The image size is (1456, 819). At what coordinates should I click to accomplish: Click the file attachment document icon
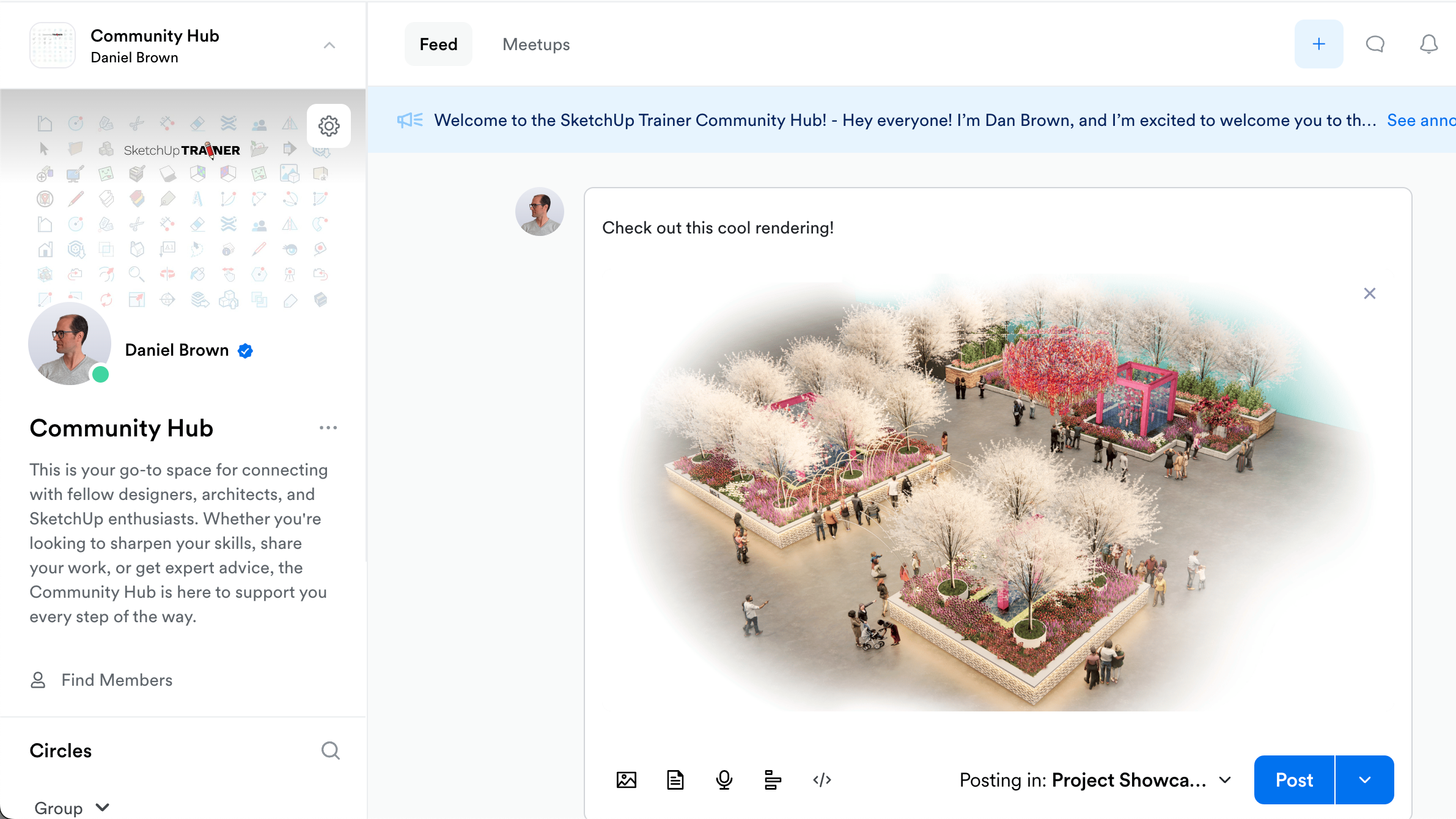coord(675,780)
